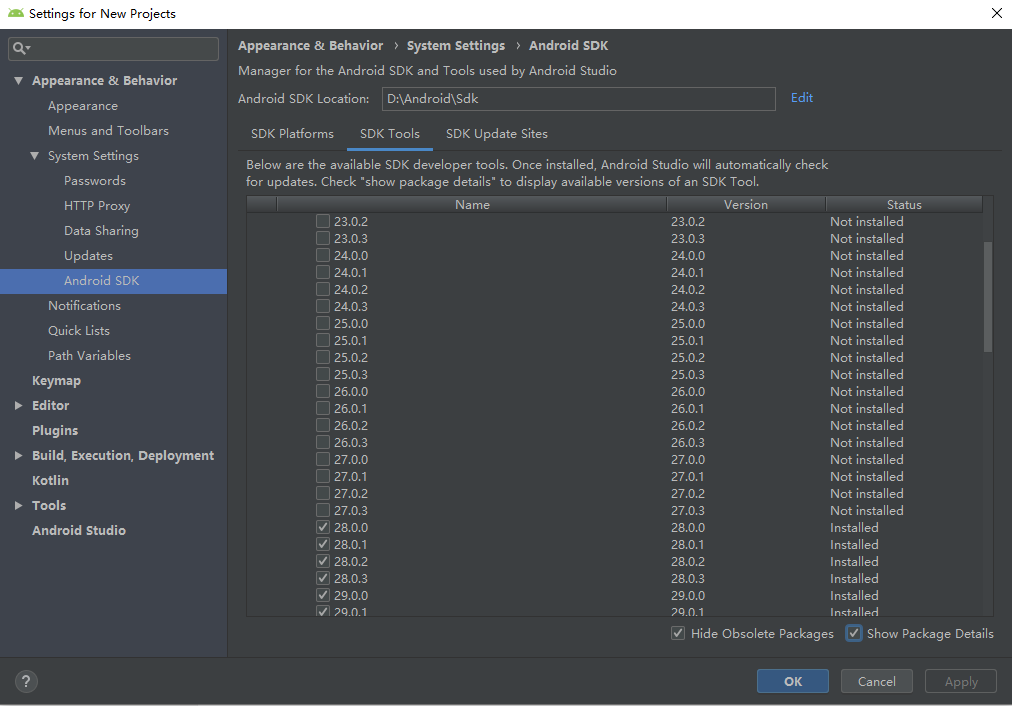
Task: Click the Android SDK Location field
Action: click(x=578, y=99)
